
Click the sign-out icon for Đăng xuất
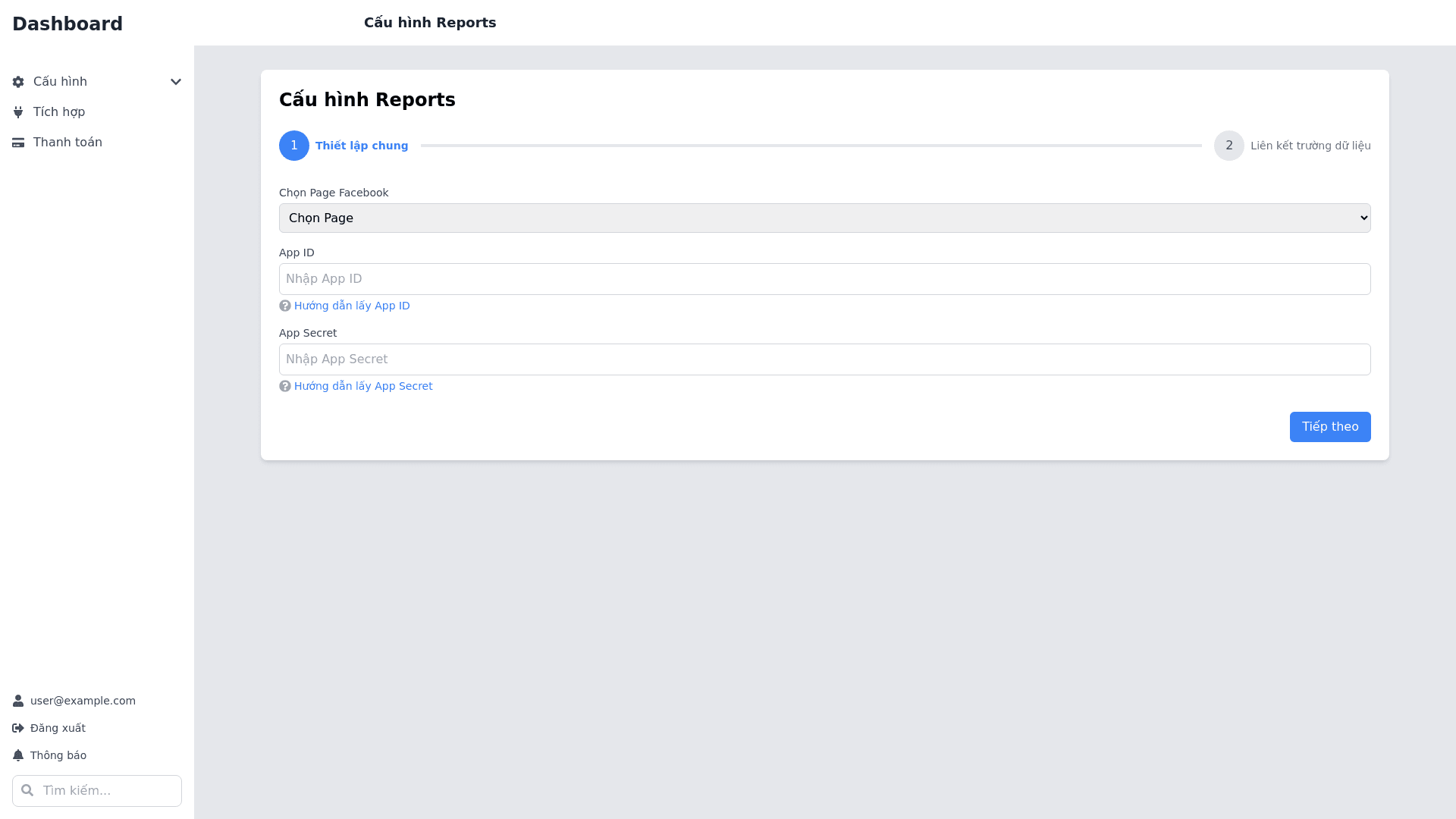pos(18,728)
